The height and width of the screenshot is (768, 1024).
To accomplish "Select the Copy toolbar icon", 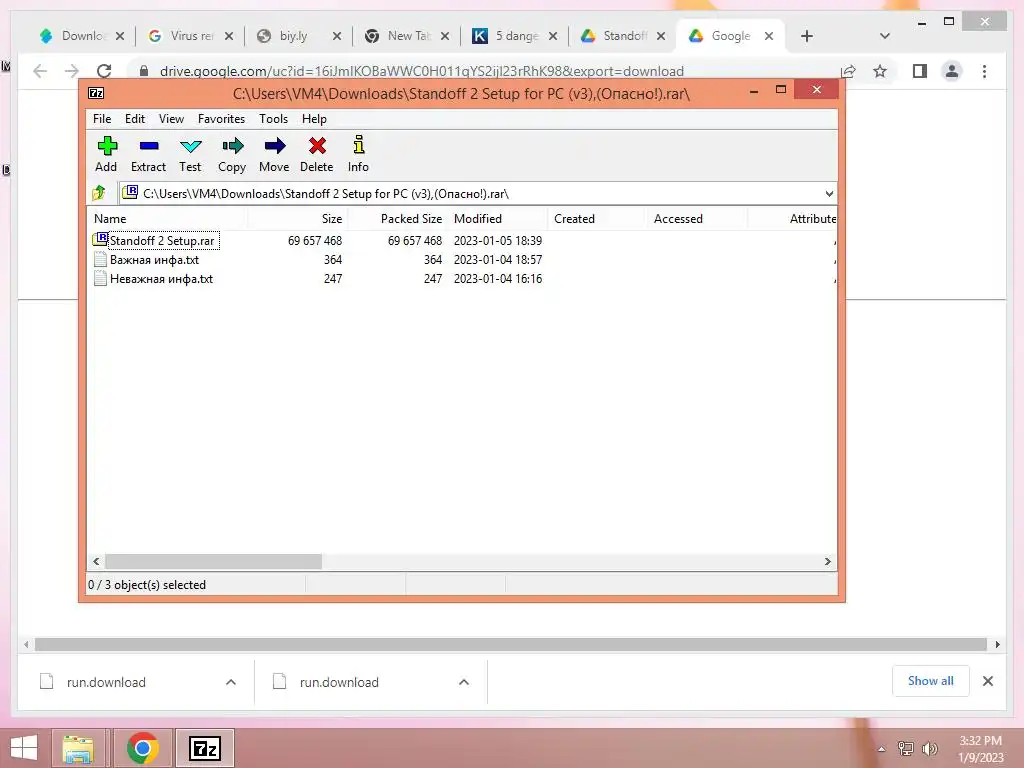I will coord(232,146).
